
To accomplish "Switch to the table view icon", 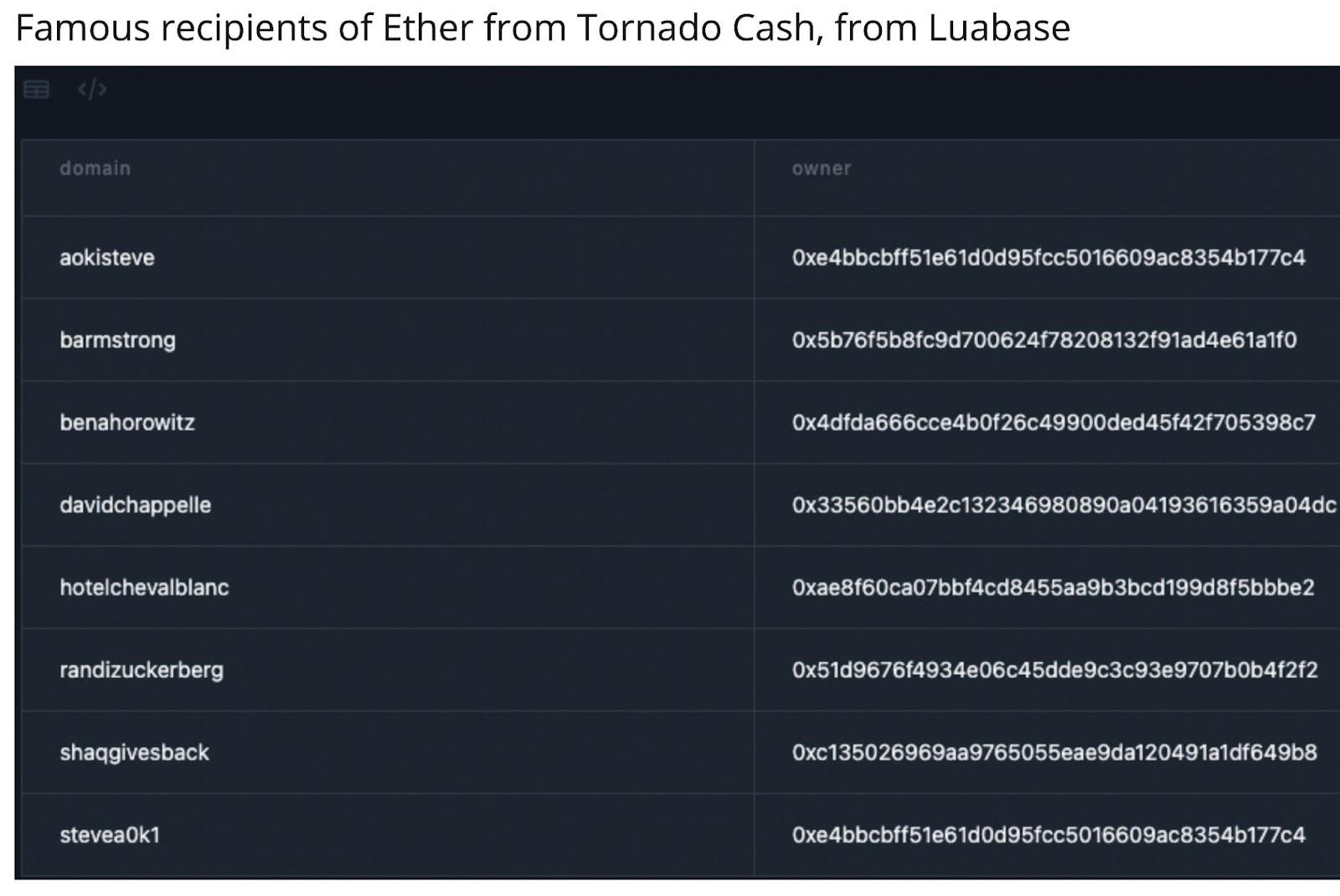I will 36,90.
